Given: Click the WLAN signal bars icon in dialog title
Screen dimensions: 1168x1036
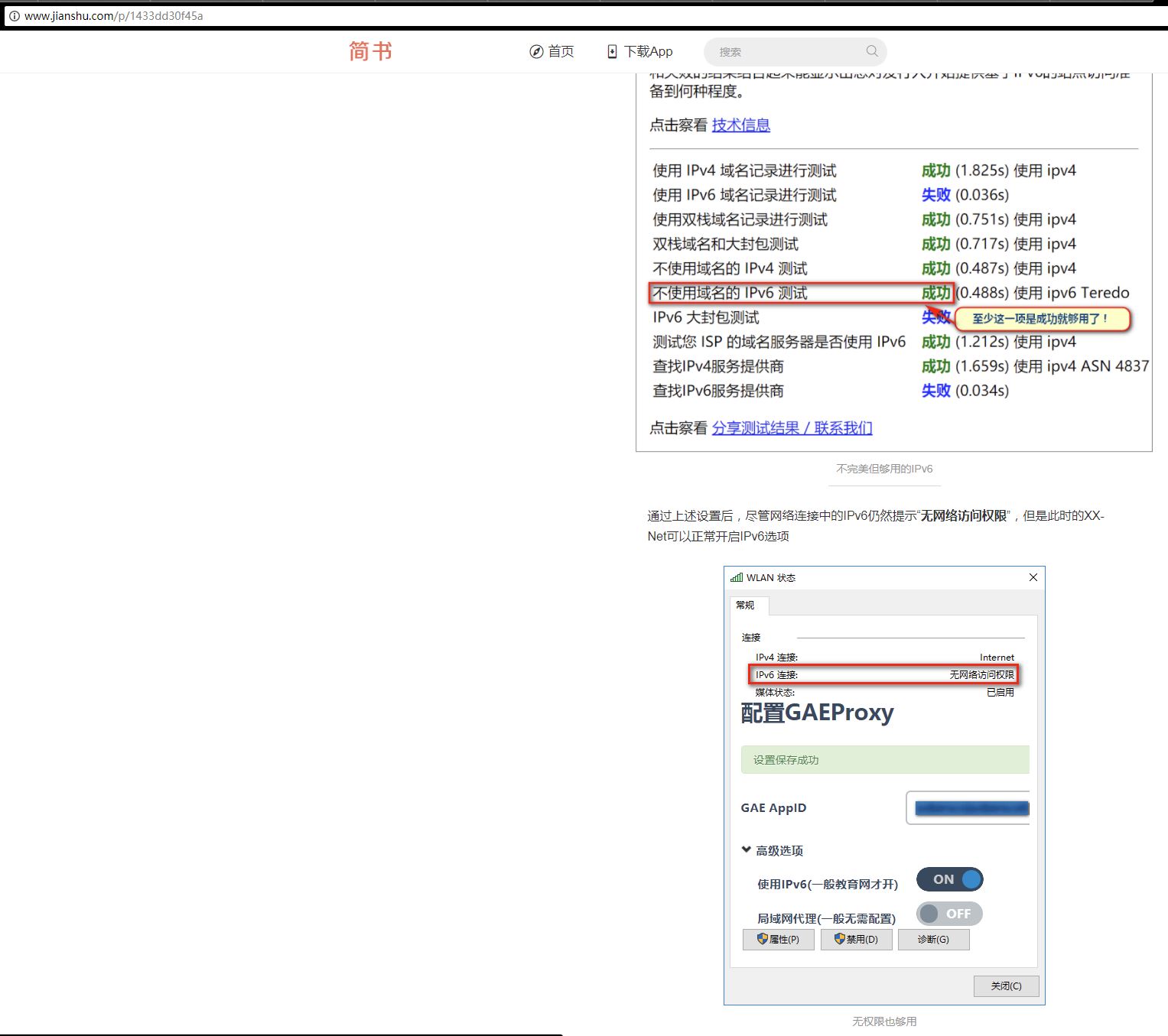Looking at the screenshot, I should [737, 578].
